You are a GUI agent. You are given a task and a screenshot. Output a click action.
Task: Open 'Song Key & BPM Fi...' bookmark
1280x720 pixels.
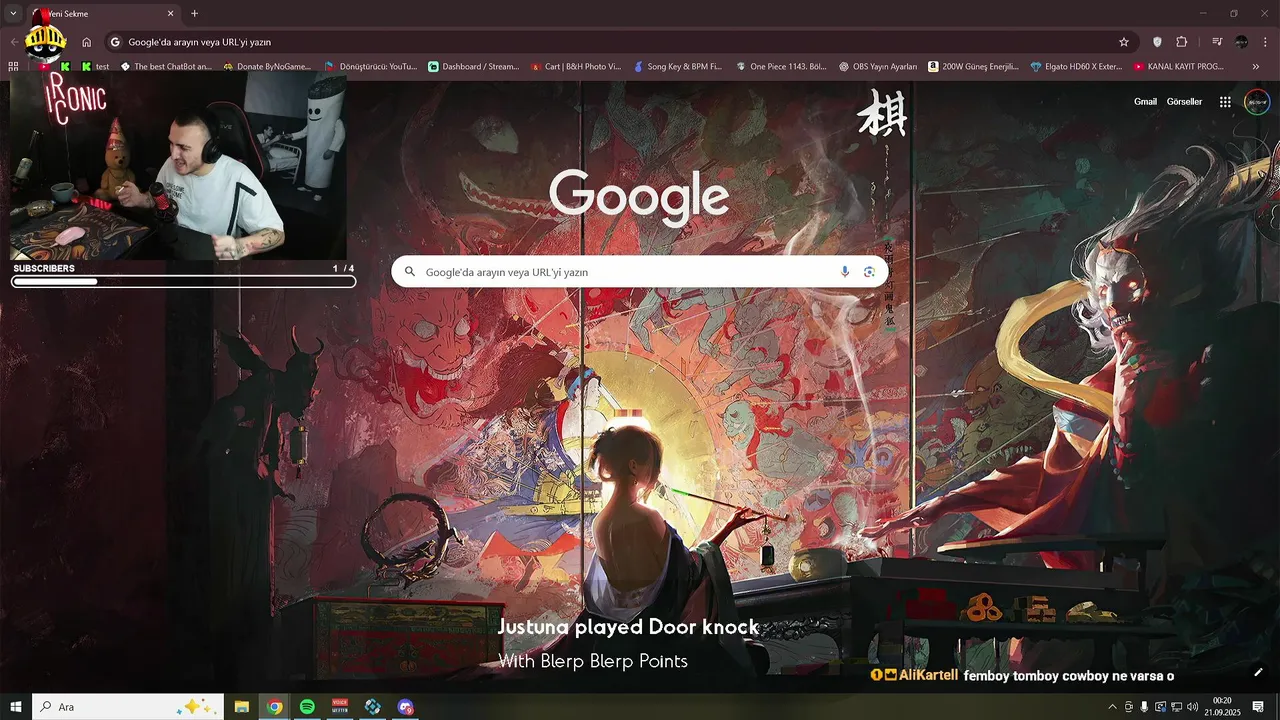(x=678, y=67)
